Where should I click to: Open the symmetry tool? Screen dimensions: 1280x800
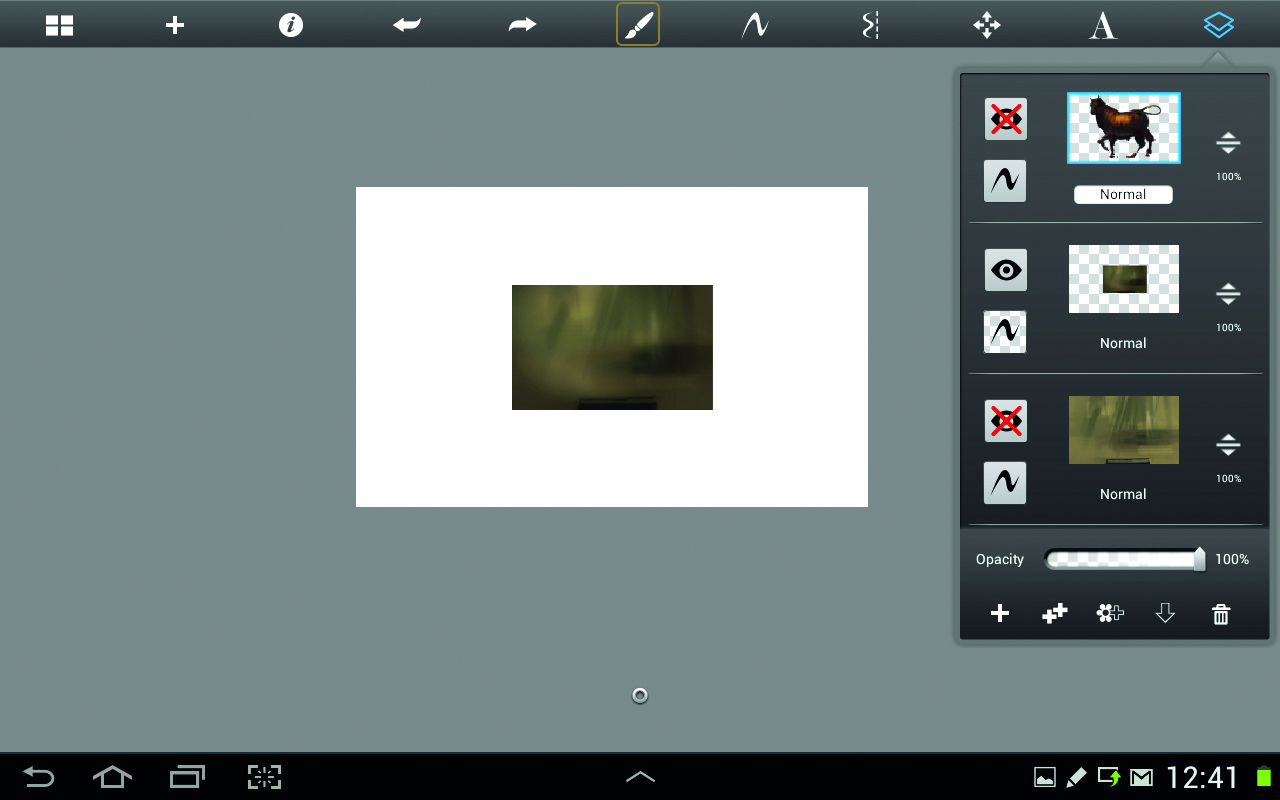[870, 26]
